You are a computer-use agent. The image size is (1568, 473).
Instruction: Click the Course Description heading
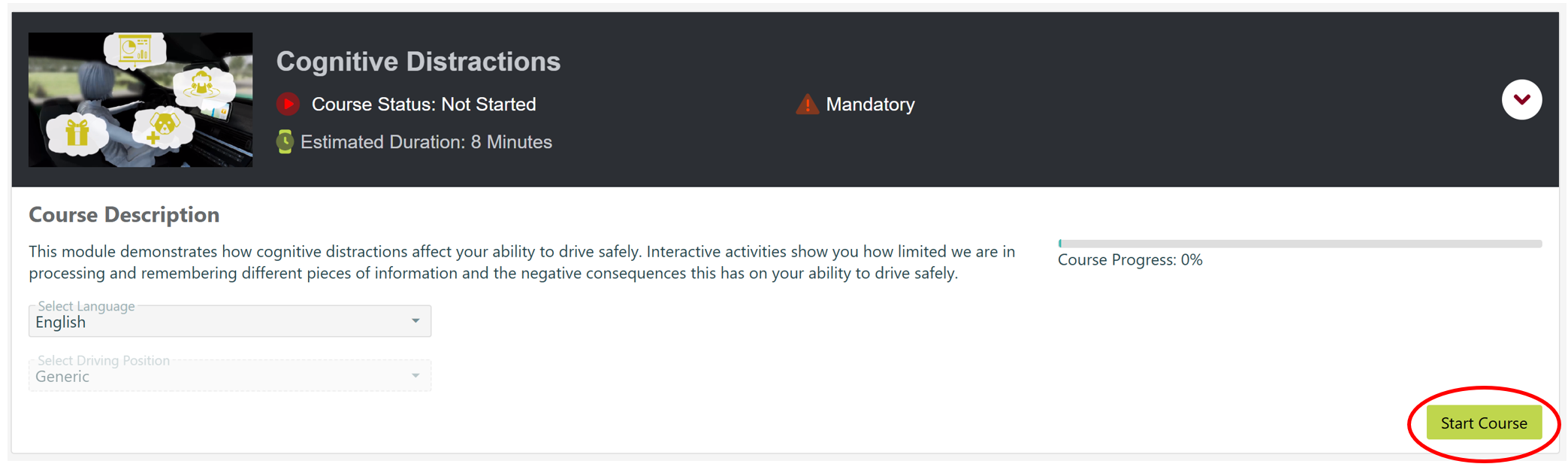point(124,215)
